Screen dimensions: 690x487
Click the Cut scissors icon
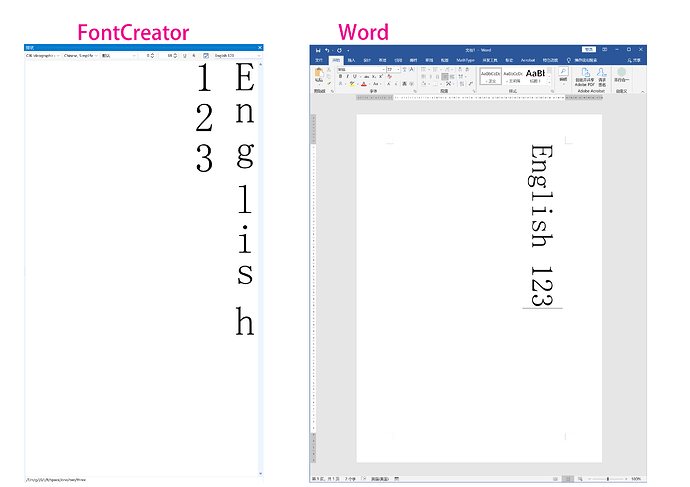click(x=329, y=70)
